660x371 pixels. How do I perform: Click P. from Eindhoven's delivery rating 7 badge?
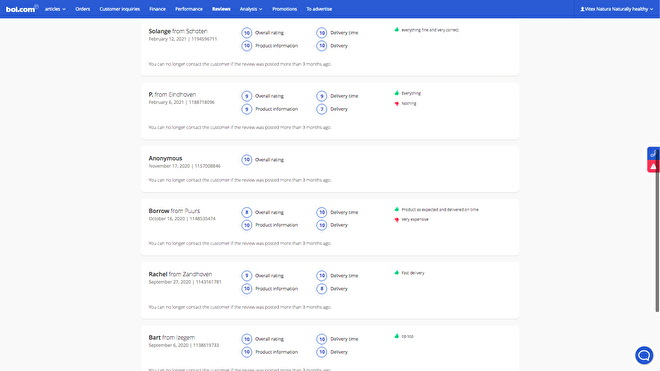322,109
